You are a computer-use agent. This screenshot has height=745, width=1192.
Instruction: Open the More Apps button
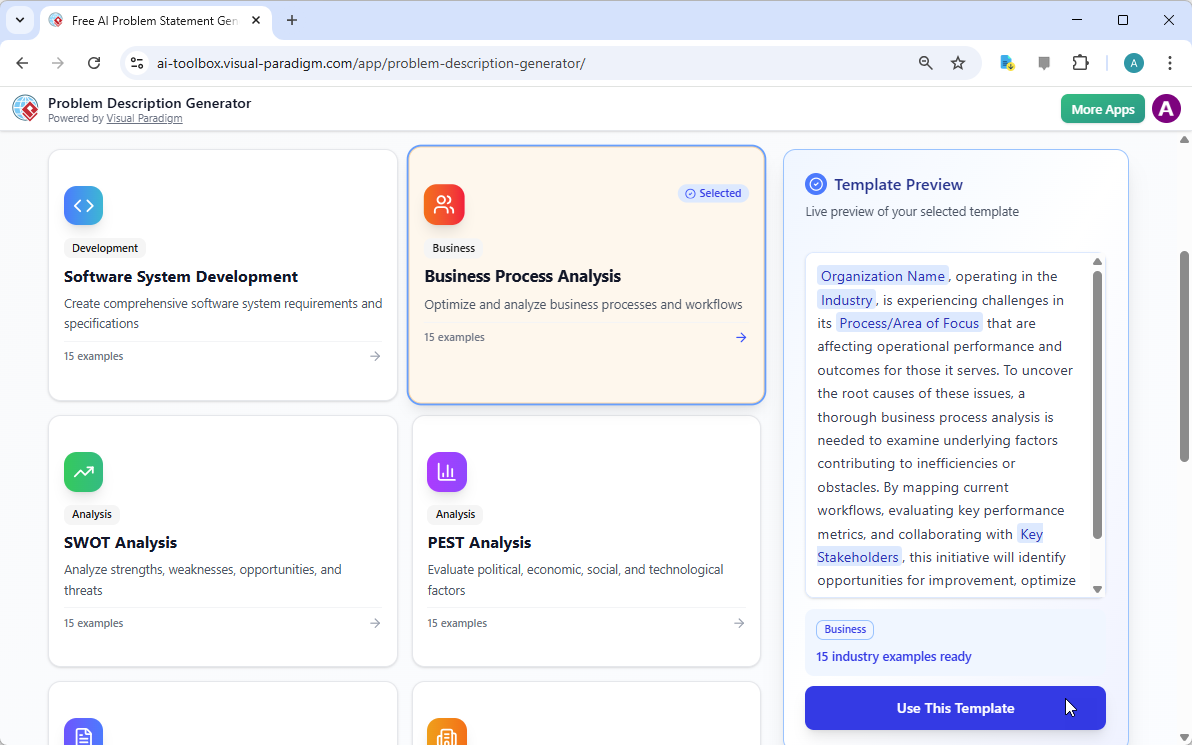[1102, 108]
